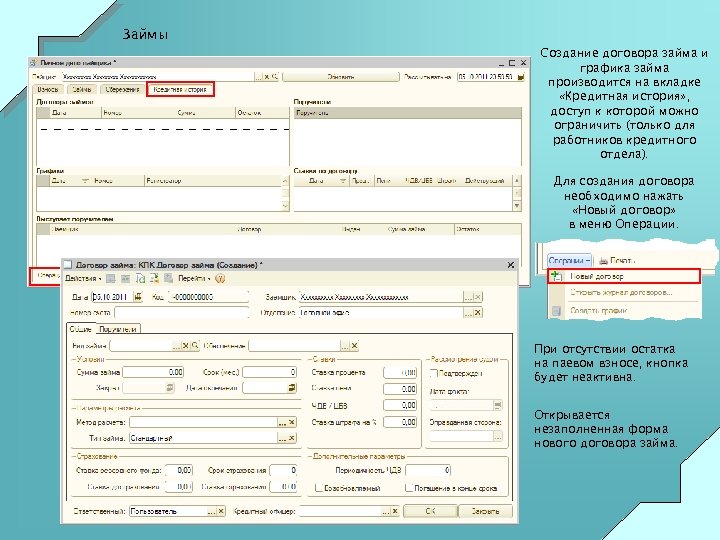Clear the Вид займа field
720x540 pixels.
point(186,346)
